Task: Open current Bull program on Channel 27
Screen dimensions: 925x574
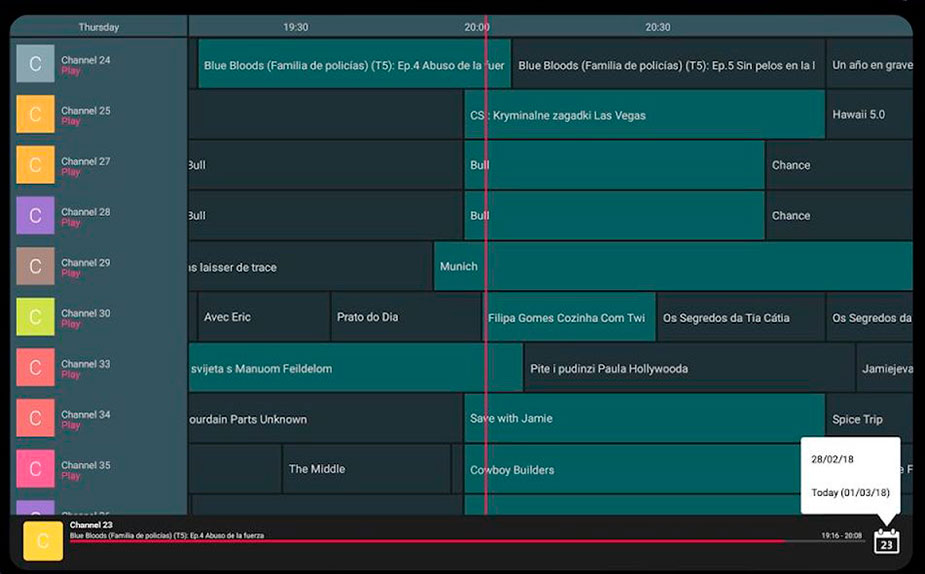Action: tap(614, 165)
